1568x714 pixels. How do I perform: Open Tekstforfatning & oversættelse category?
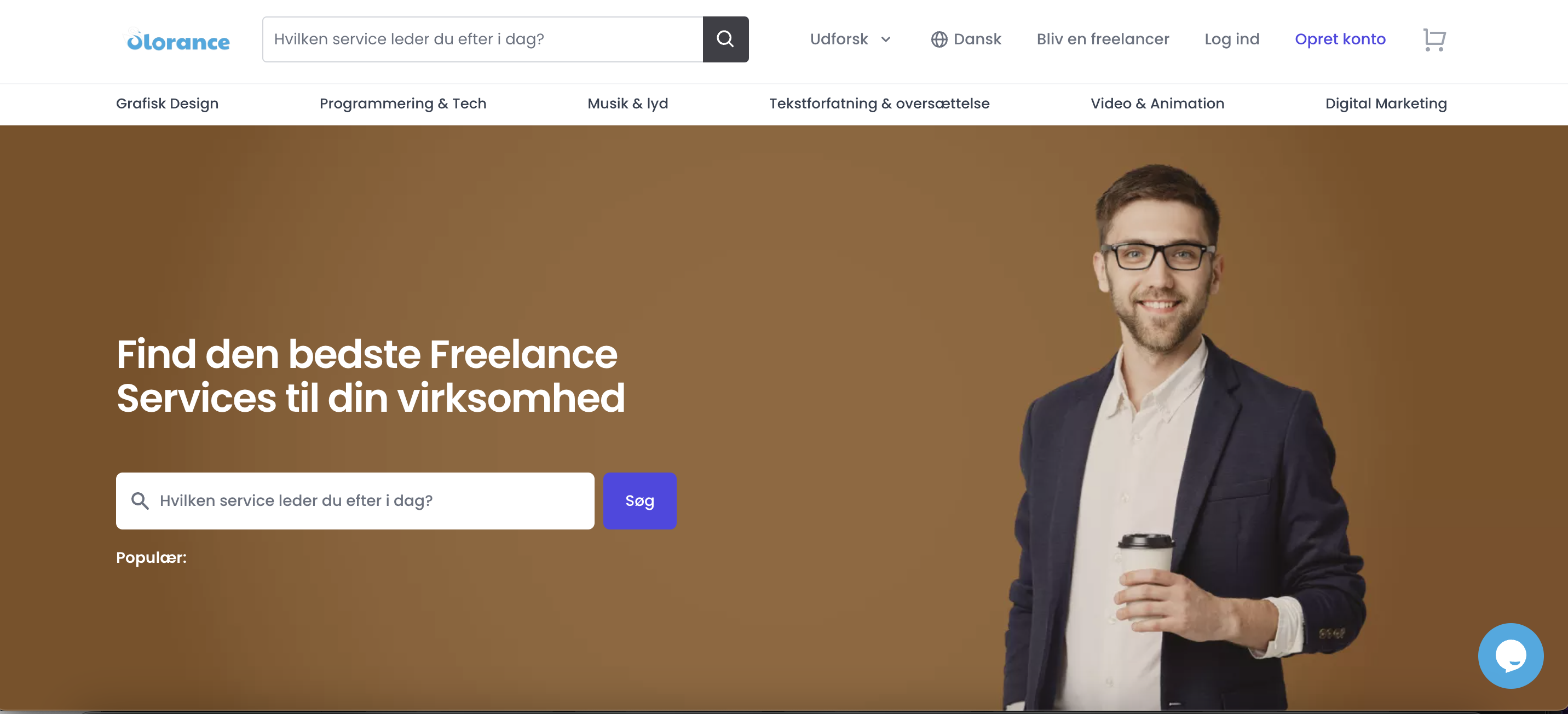click(x=879, y=103)
